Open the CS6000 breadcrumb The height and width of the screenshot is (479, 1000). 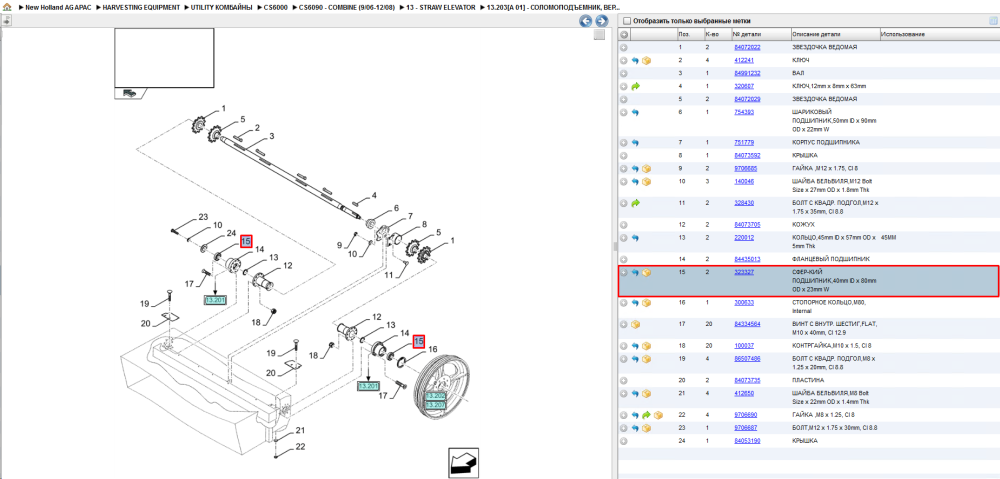click(275, 7)
